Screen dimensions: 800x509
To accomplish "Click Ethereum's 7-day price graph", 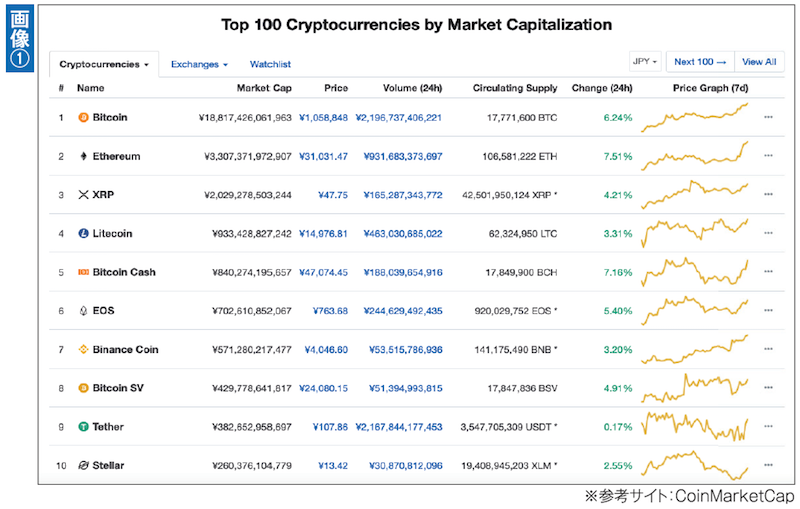I will (695, 155).
